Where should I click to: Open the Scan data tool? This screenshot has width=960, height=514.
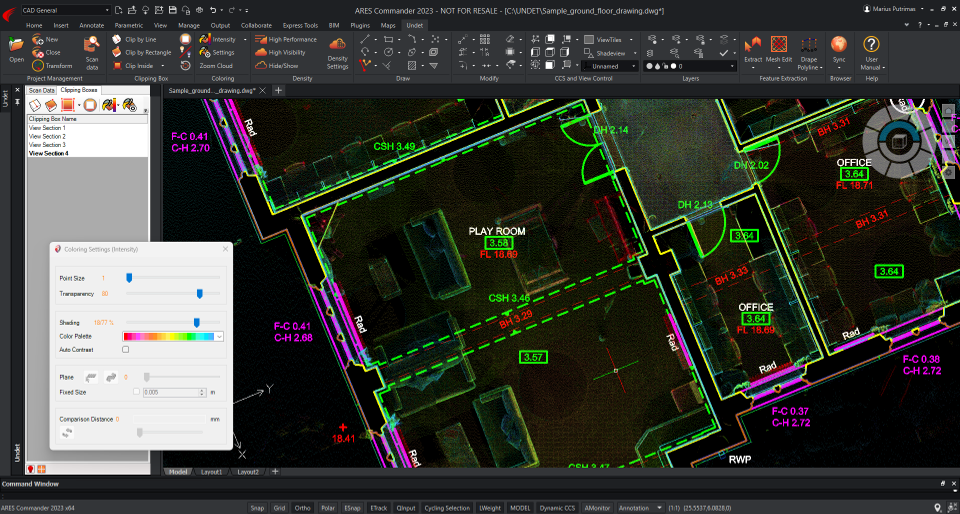(x=92, y=51)
